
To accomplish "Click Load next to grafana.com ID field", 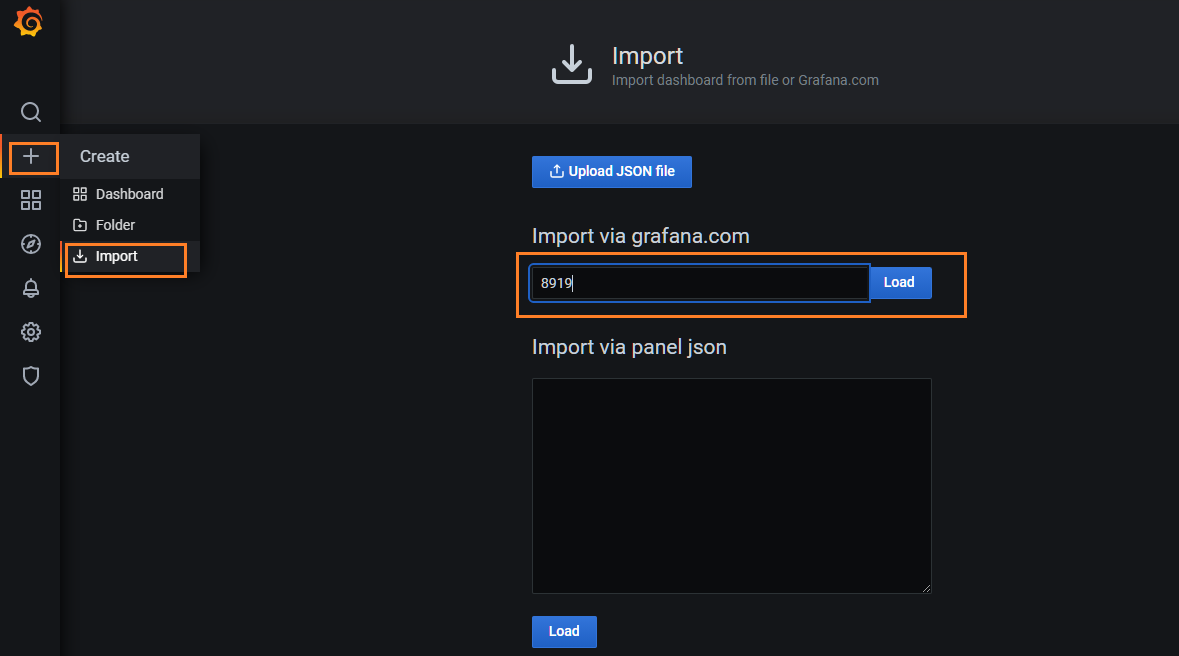I will [x=900, y=283].
